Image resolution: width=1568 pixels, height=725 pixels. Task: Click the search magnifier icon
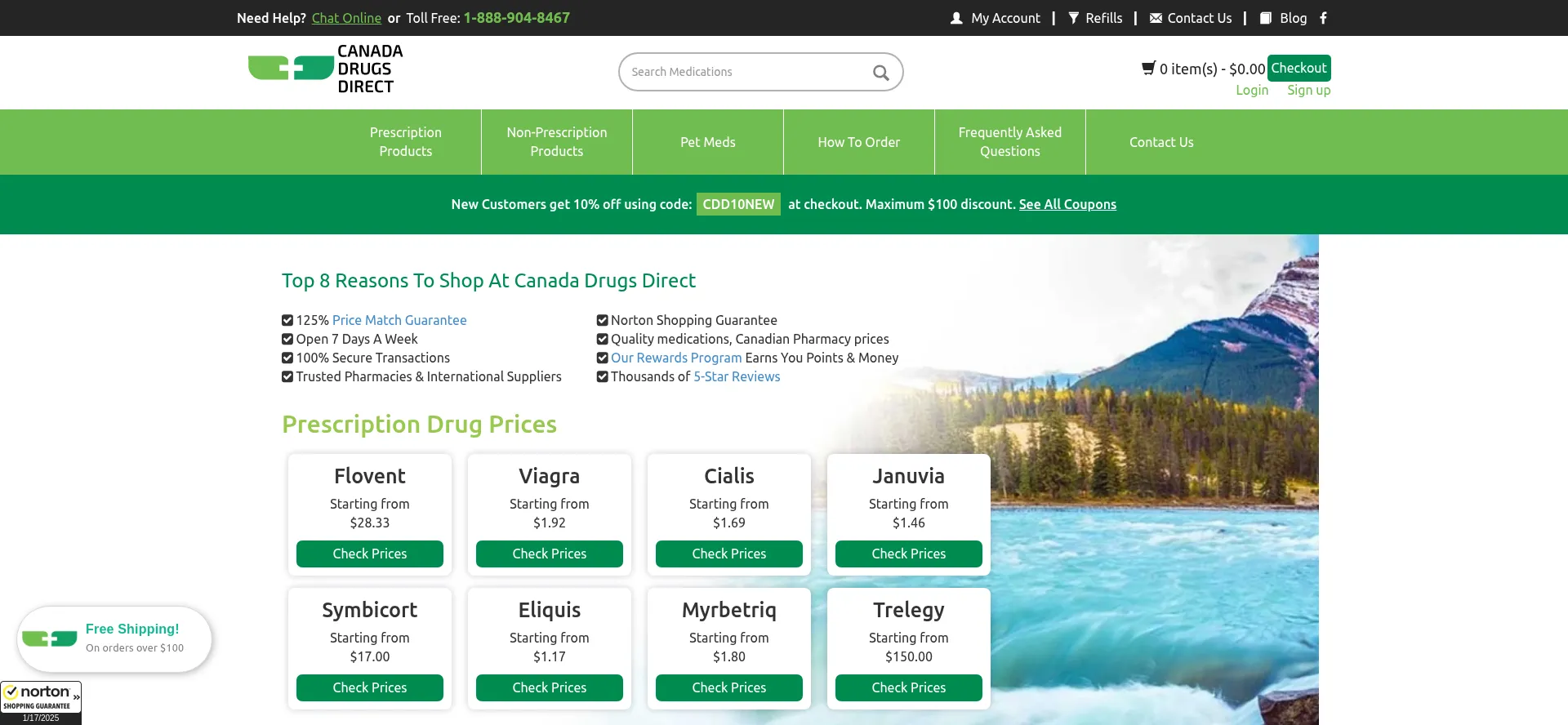tap(880, 73)
